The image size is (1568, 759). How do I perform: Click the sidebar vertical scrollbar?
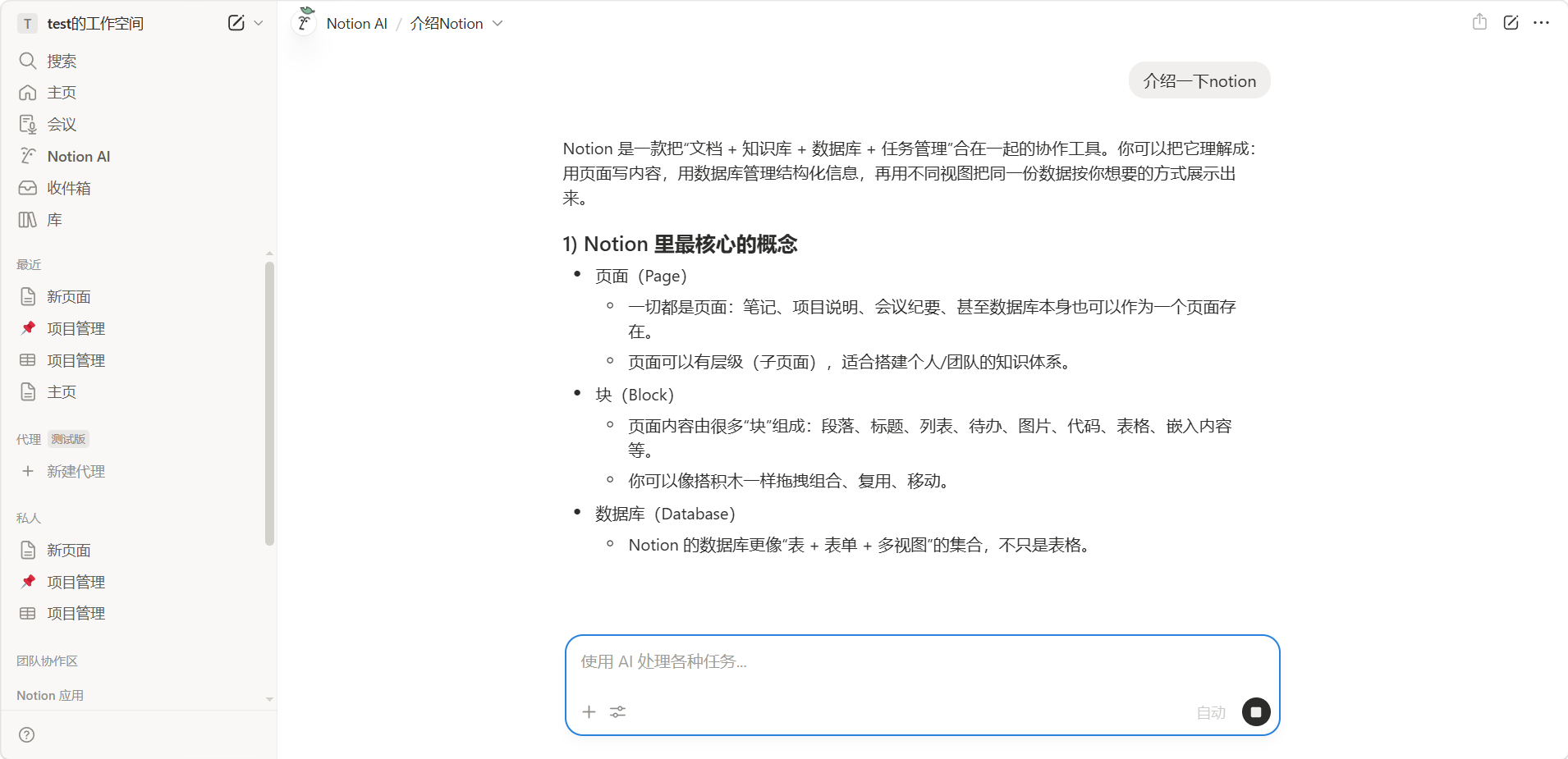[269, 402]
